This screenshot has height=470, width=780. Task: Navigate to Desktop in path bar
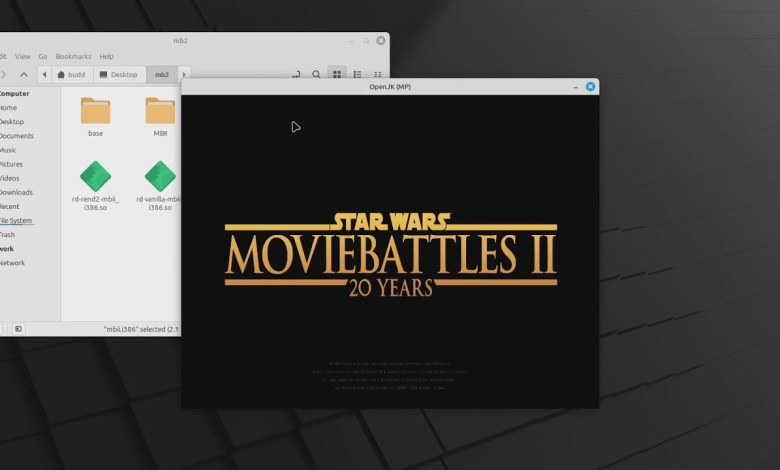(119, 75)
